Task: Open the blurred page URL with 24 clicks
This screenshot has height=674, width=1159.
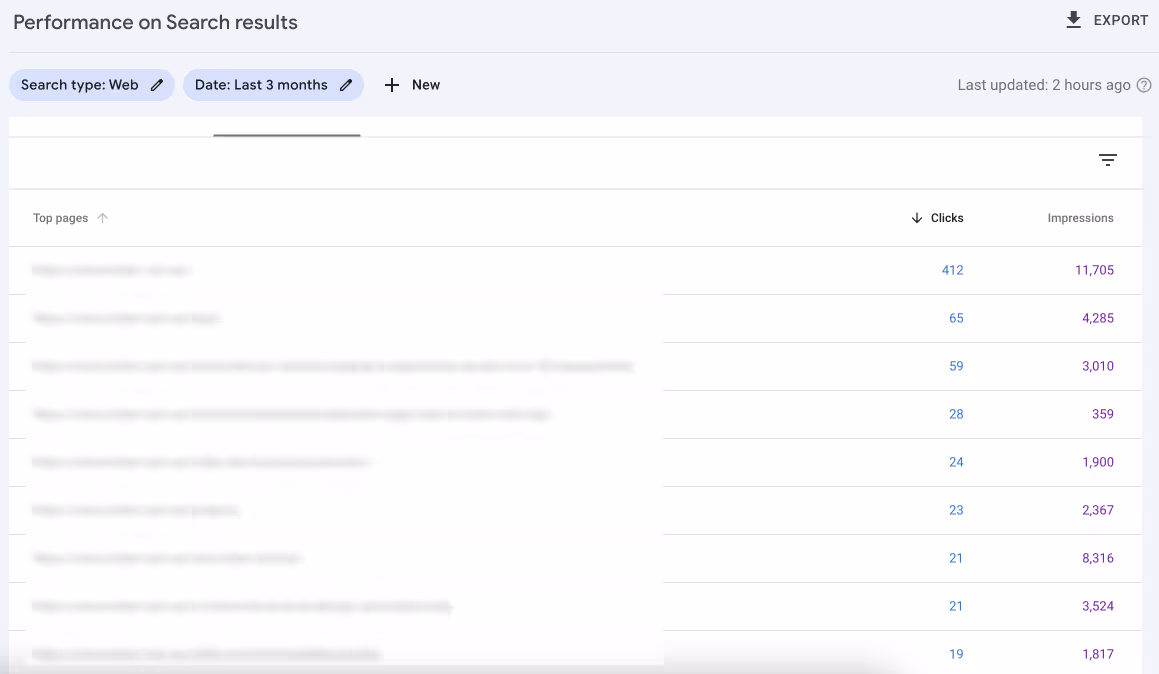Action: point(202,463)
